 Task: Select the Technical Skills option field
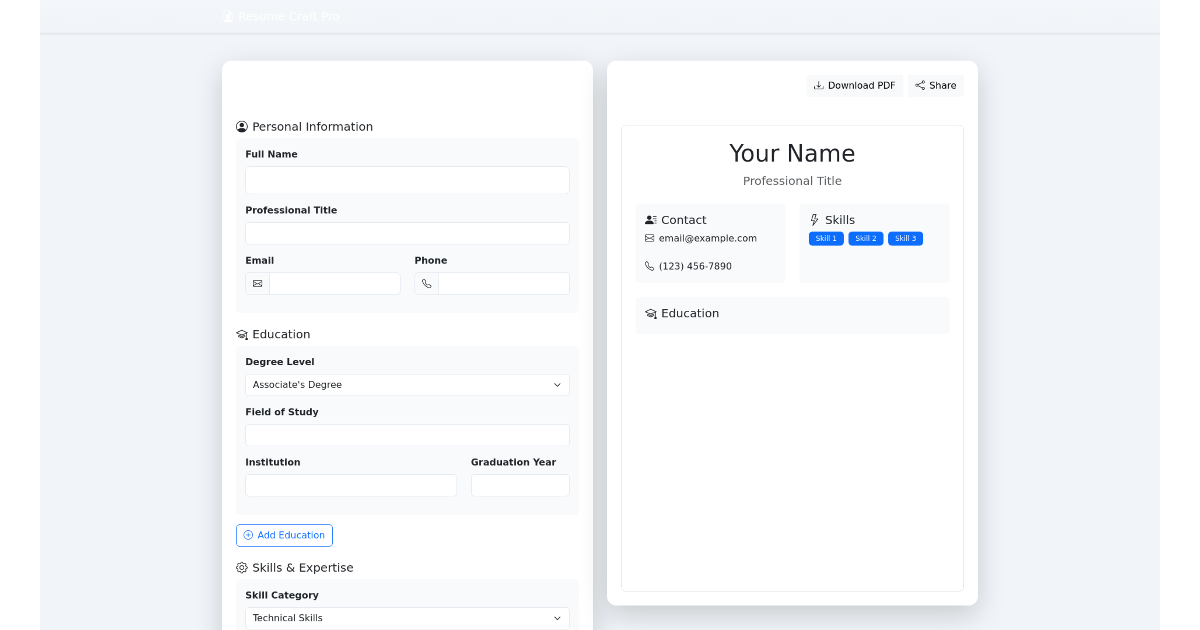pyautogui.click(x=407, y=617)
